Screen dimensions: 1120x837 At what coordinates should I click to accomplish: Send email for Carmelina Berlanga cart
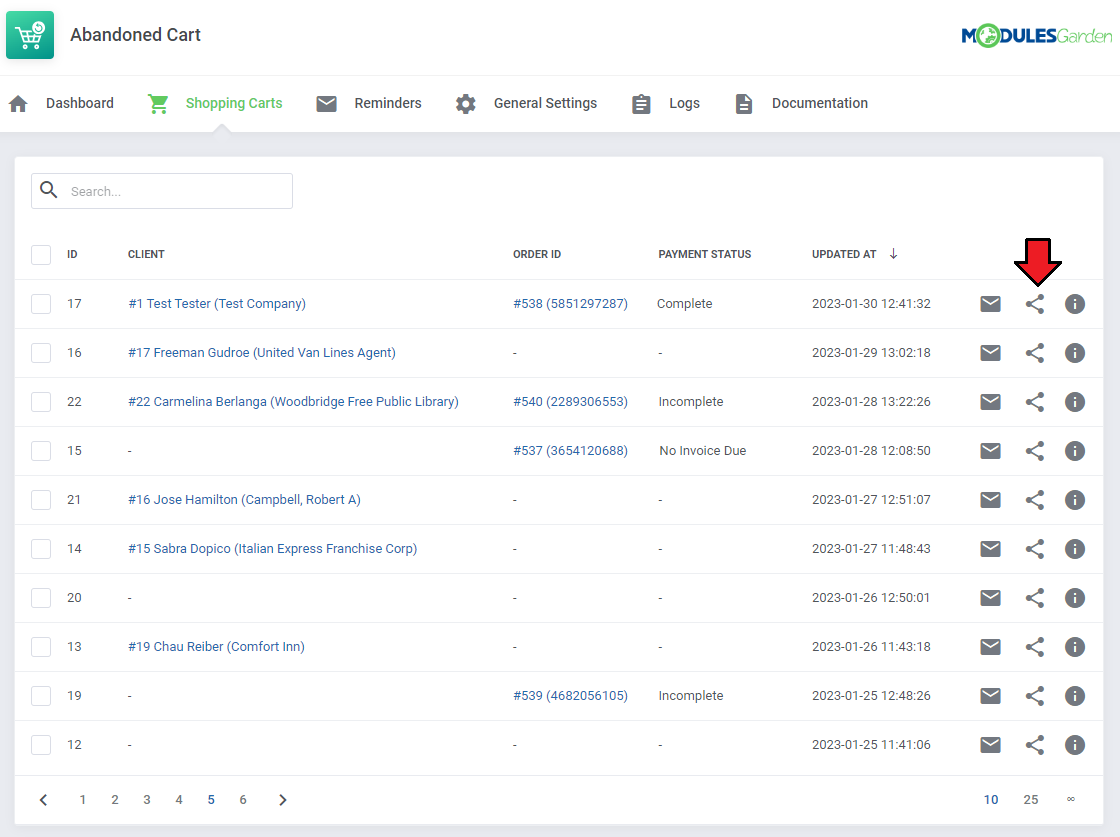coord(990,402)
